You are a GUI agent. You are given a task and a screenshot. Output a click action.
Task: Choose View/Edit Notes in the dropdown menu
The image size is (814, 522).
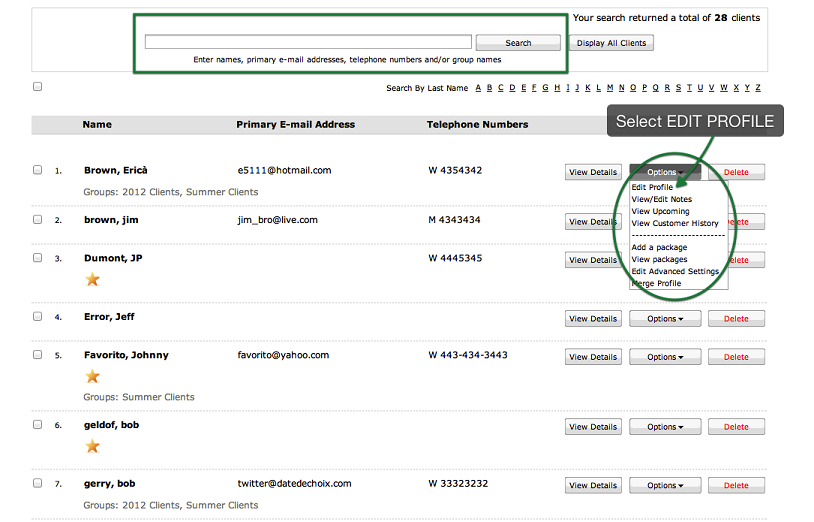point(661,199)
